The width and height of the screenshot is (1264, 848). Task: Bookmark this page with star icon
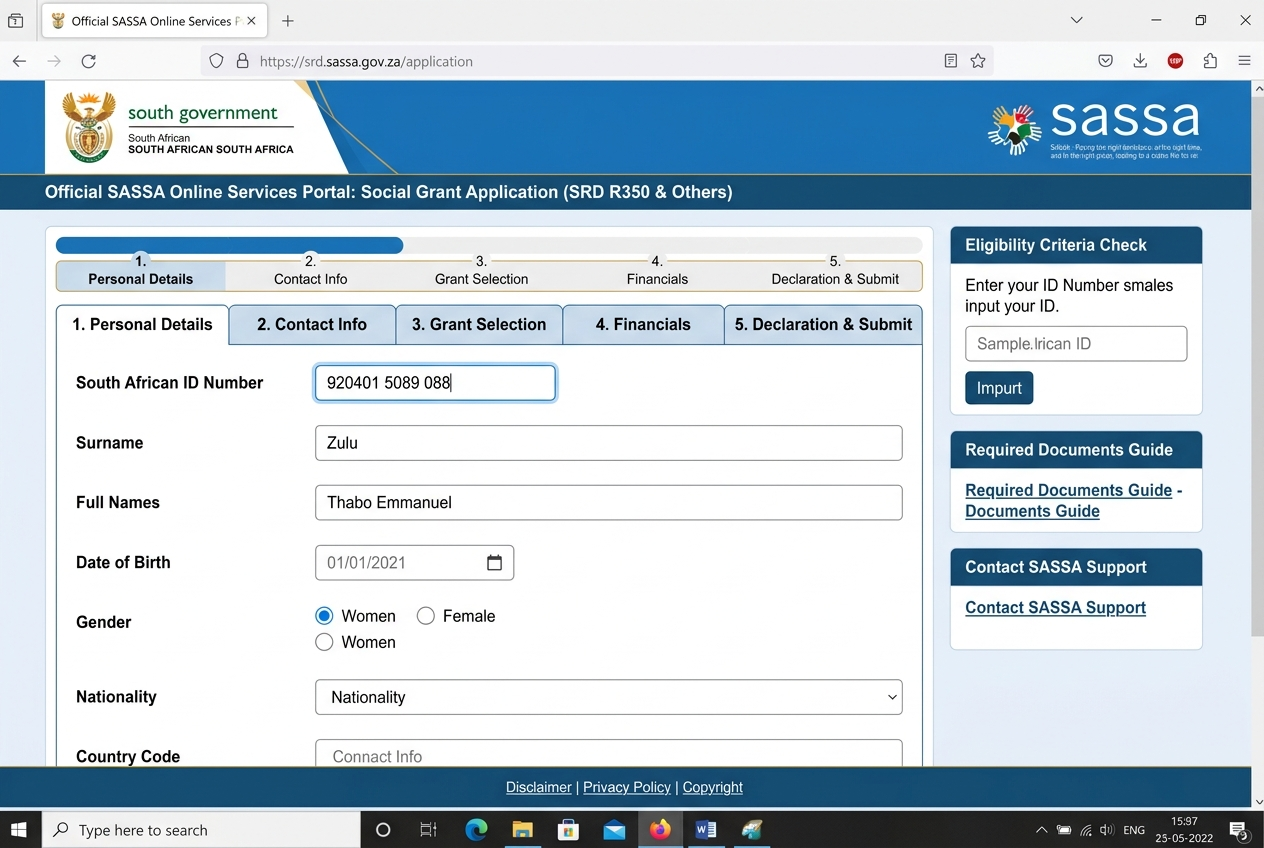978,61
